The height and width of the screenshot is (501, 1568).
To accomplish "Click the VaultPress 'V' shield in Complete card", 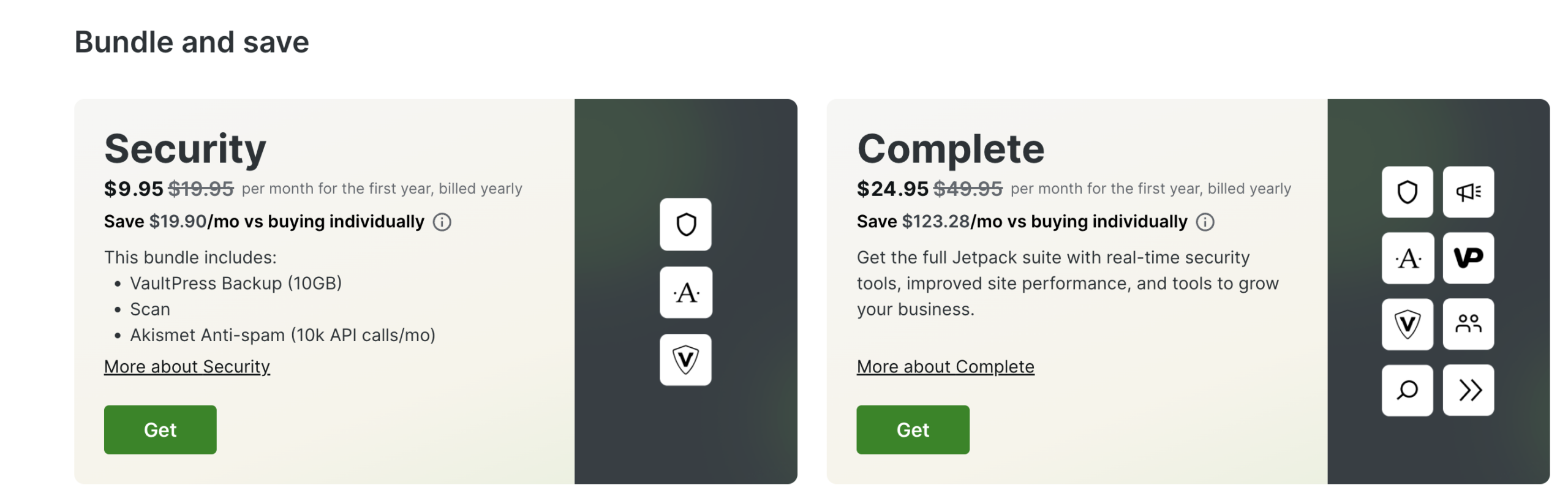I will (x=1408, y=324).
